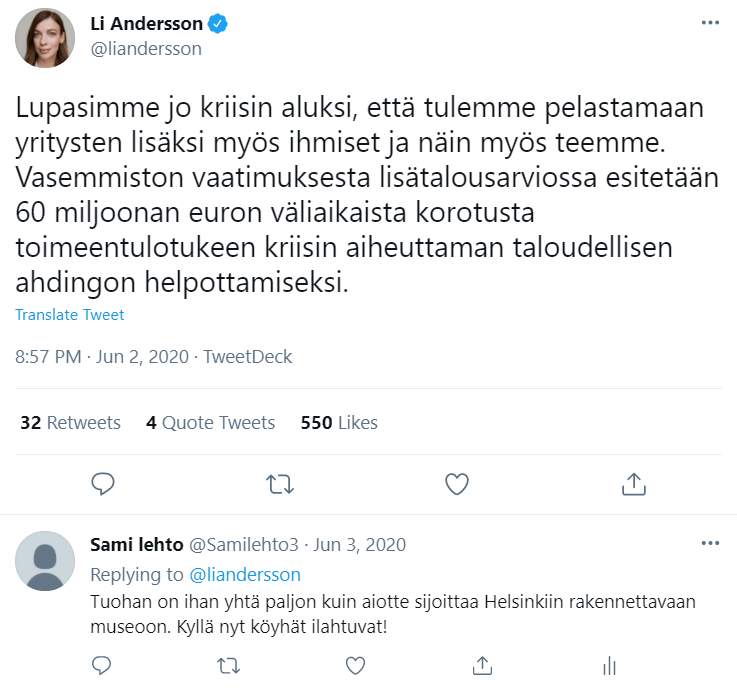The width and height of the screenshot is (737, 692).
Task: Retweet Sami lehto's reply
Action: pos(228,665)
